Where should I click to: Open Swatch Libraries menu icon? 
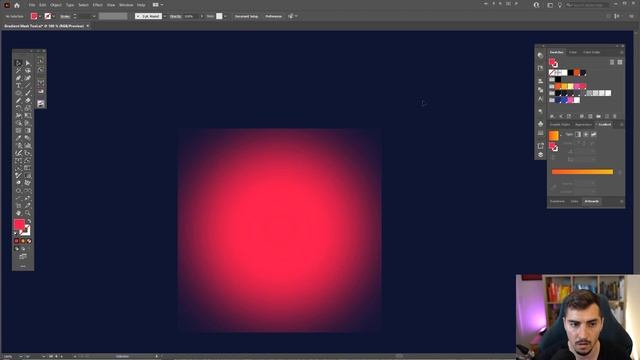(x=552, y=116)
